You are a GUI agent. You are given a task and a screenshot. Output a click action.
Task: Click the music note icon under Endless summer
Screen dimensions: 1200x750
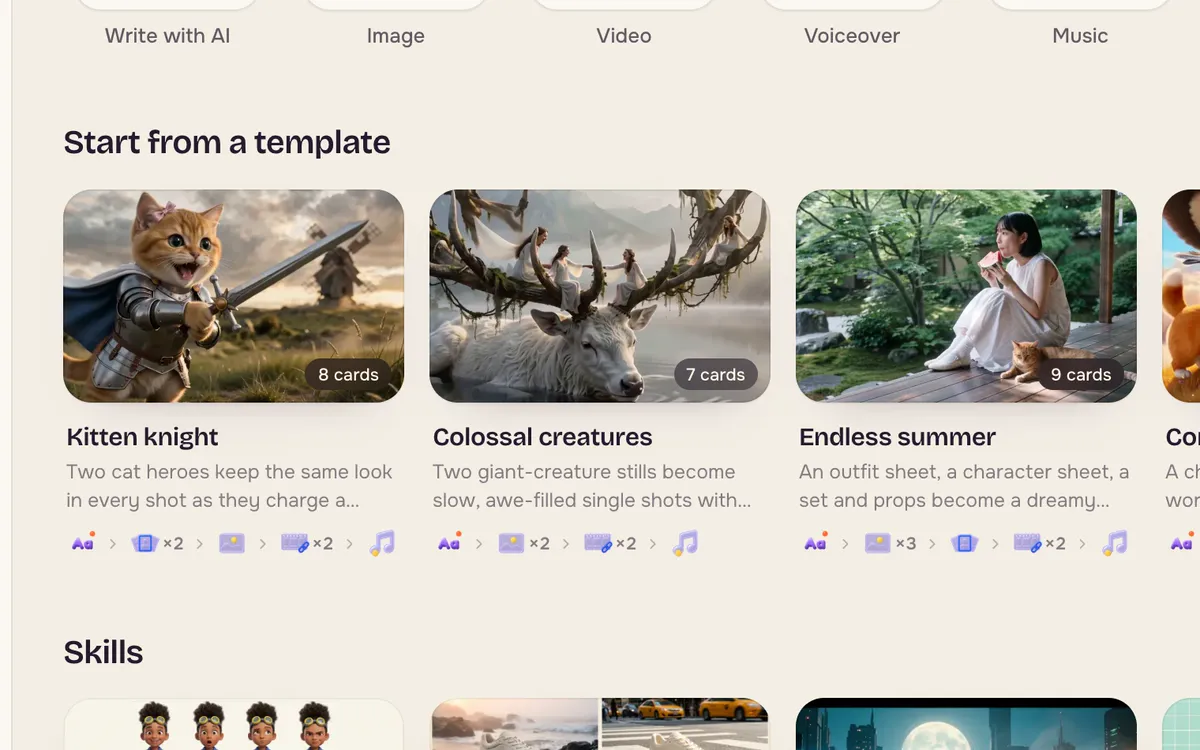click(x=1114, y=543)
